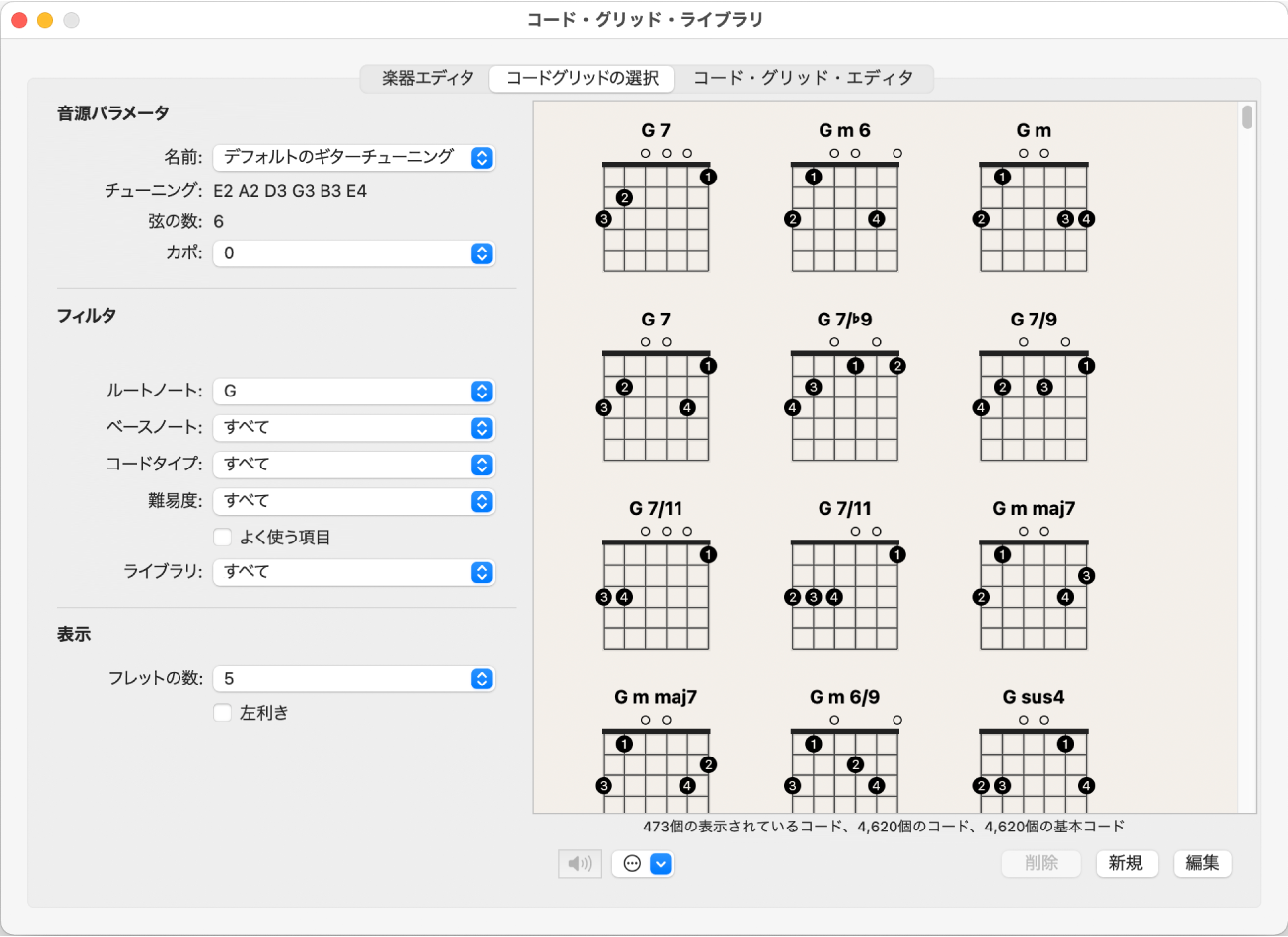The image size is (1288, 937).
Task: Click the 編集 button
Action: [1201, 863]
